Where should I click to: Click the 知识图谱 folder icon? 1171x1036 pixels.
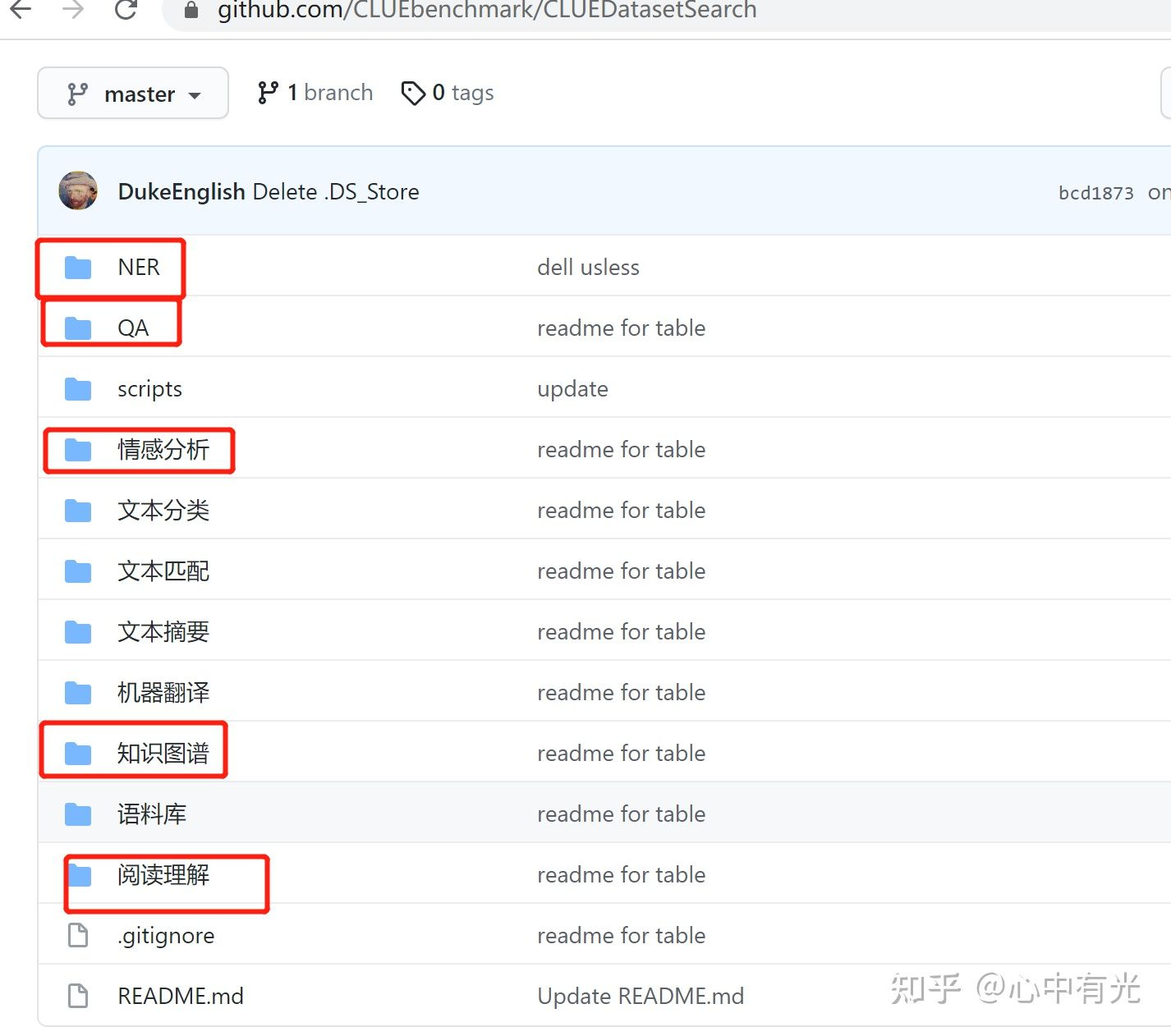(78, 754)
